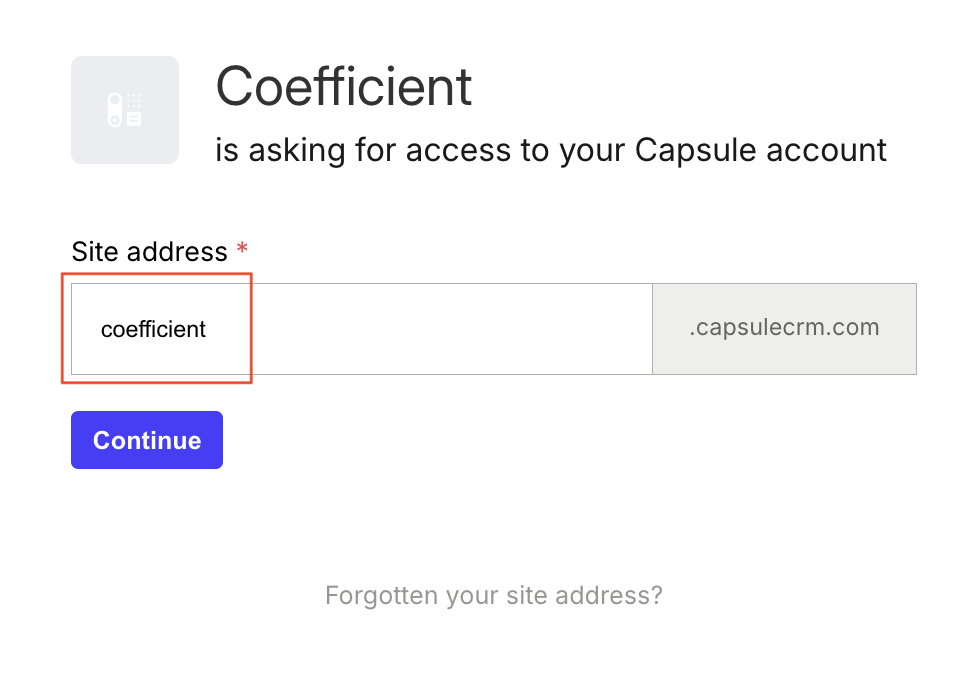Click the red required asterisk
The width and height of the screenshot is (962, 682).
pyautogui.click(x=242, y=249)
